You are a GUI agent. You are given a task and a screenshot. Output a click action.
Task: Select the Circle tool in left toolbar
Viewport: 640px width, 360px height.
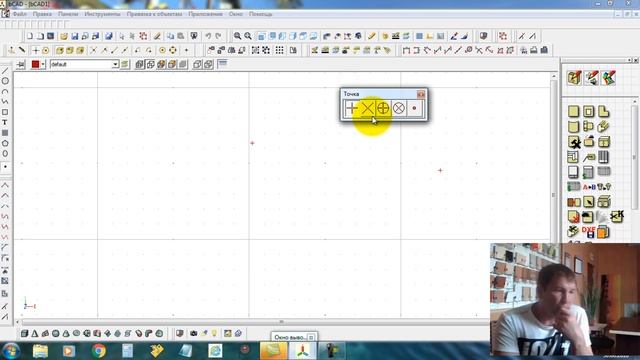5,81
